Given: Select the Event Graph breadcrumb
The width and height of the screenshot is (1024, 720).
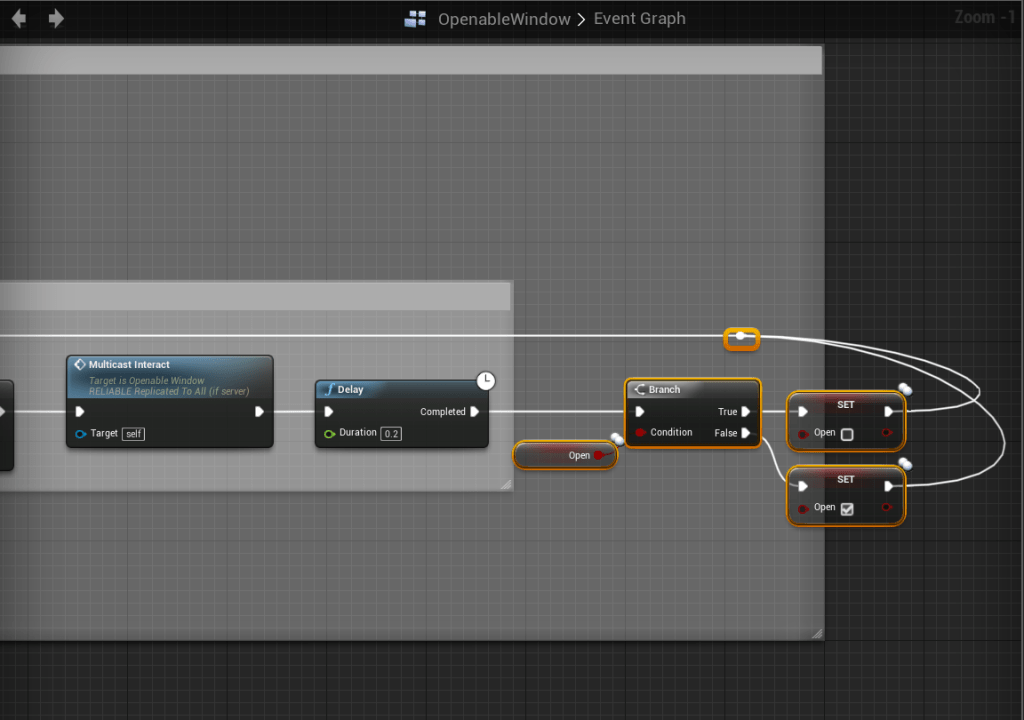Looking at the screenshot, I should coord(639,19).
